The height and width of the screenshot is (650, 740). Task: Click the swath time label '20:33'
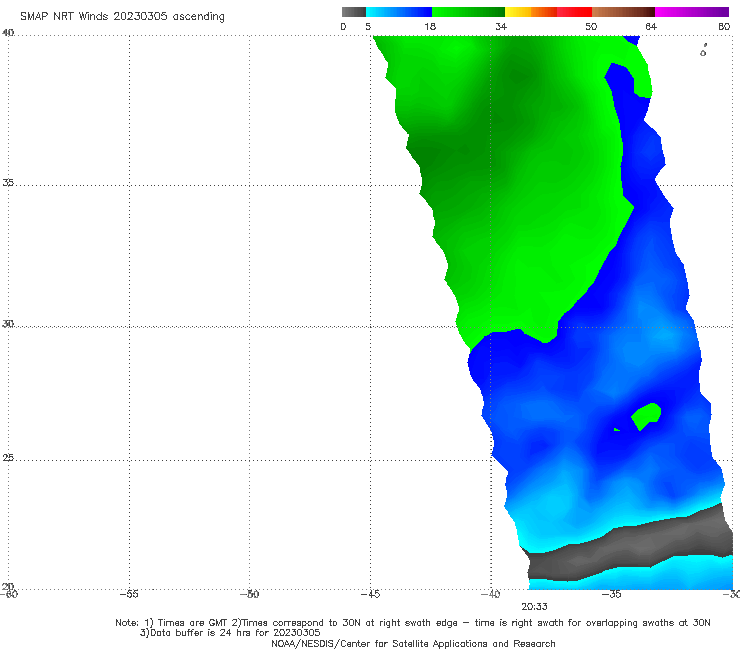click(x=534, y=607)
